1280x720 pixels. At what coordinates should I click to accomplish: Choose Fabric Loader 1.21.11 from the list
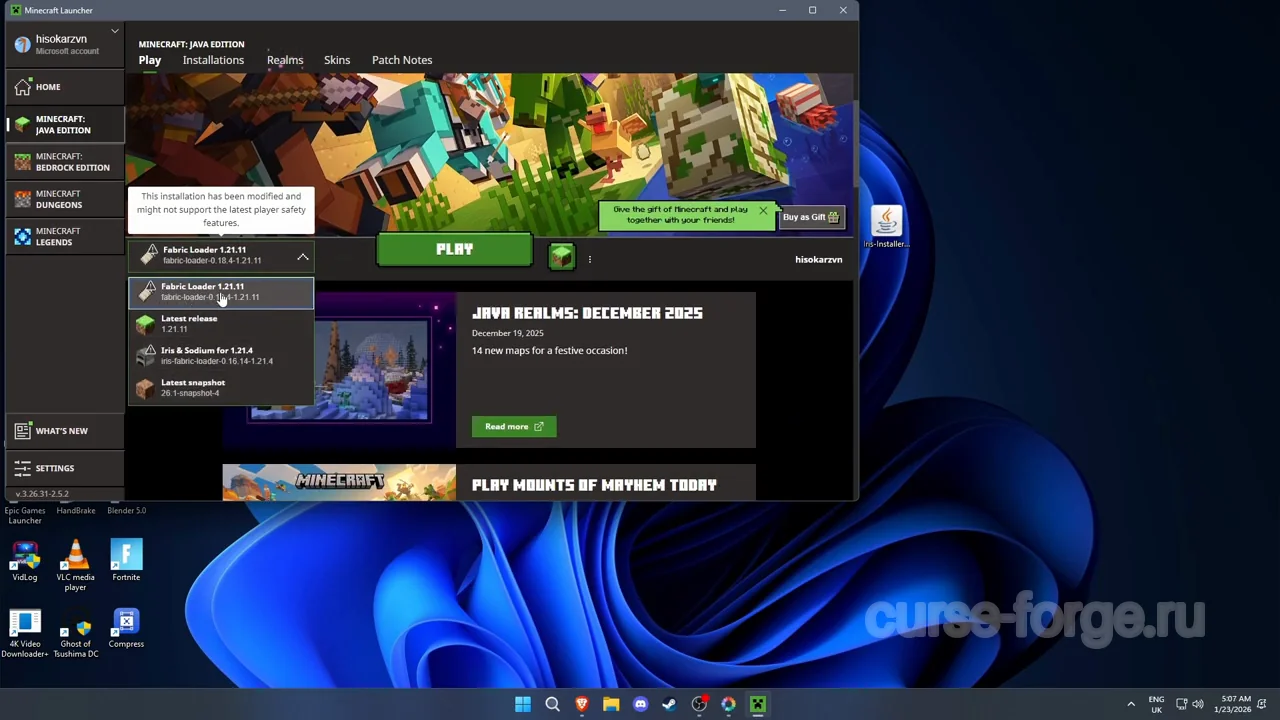[221, 292]
